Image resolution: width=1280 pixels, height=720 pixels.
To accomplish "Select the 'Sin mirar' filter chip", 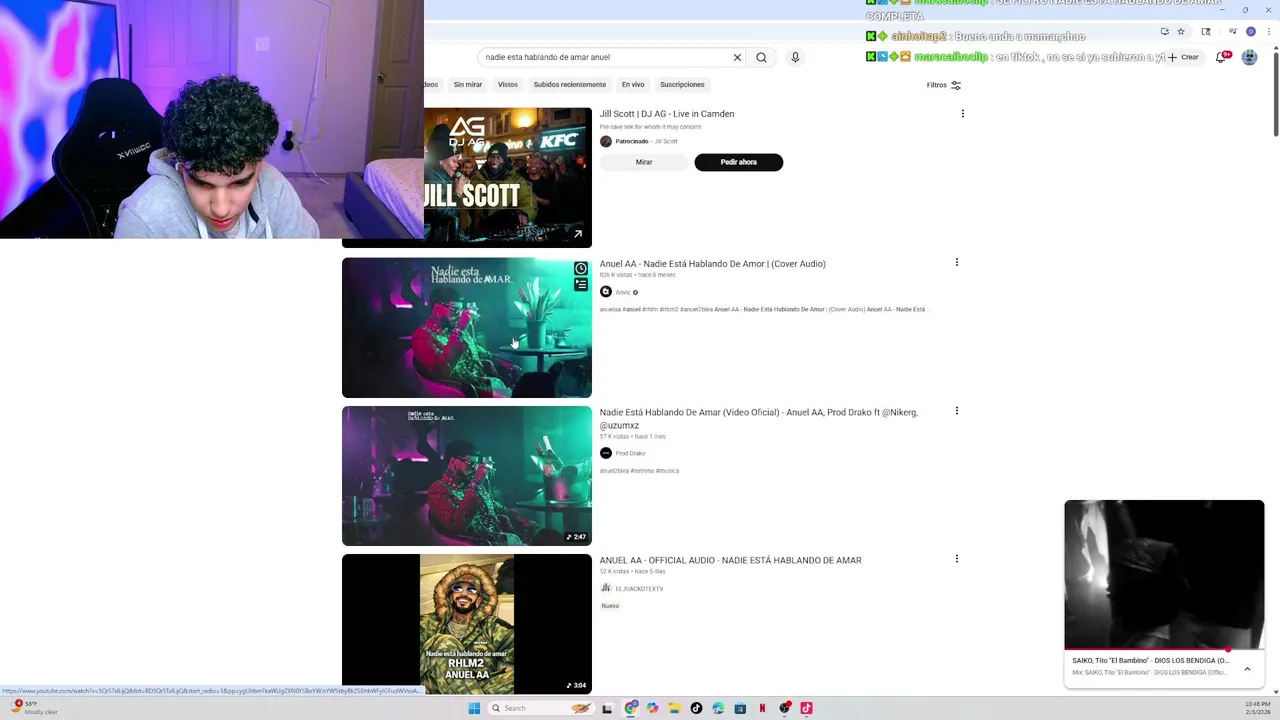I will tap(467, 85).
